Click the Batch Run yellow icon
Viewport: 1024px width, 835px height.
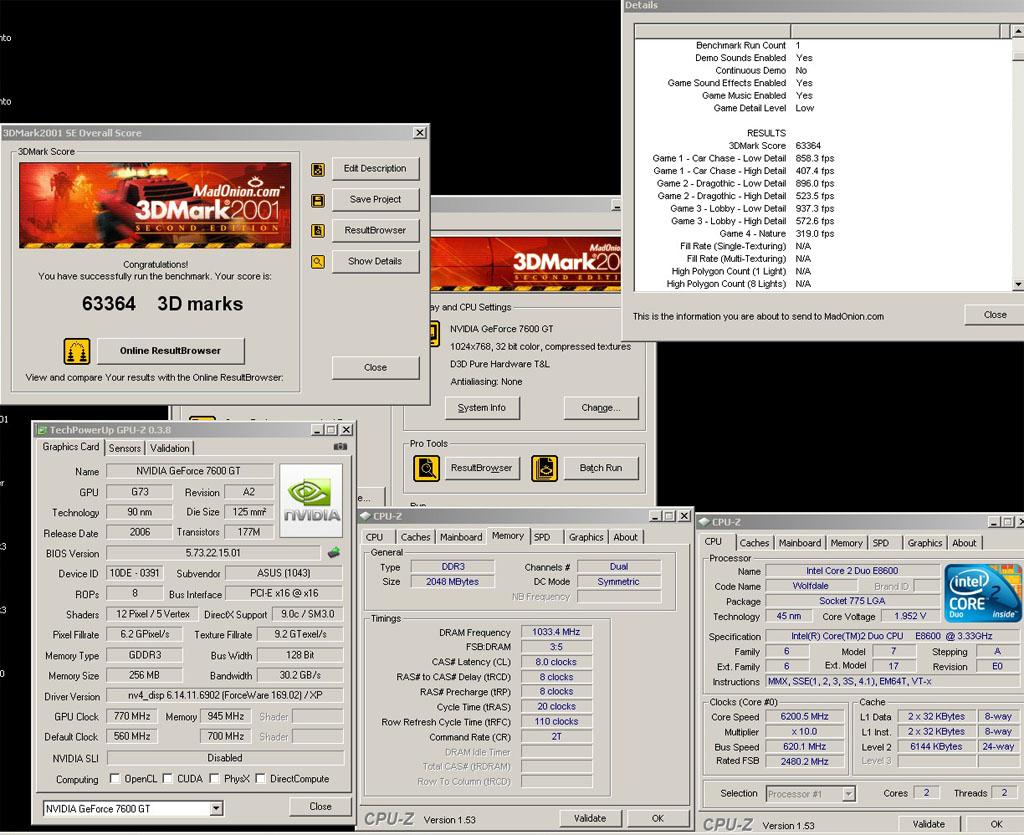pos(545,468)
